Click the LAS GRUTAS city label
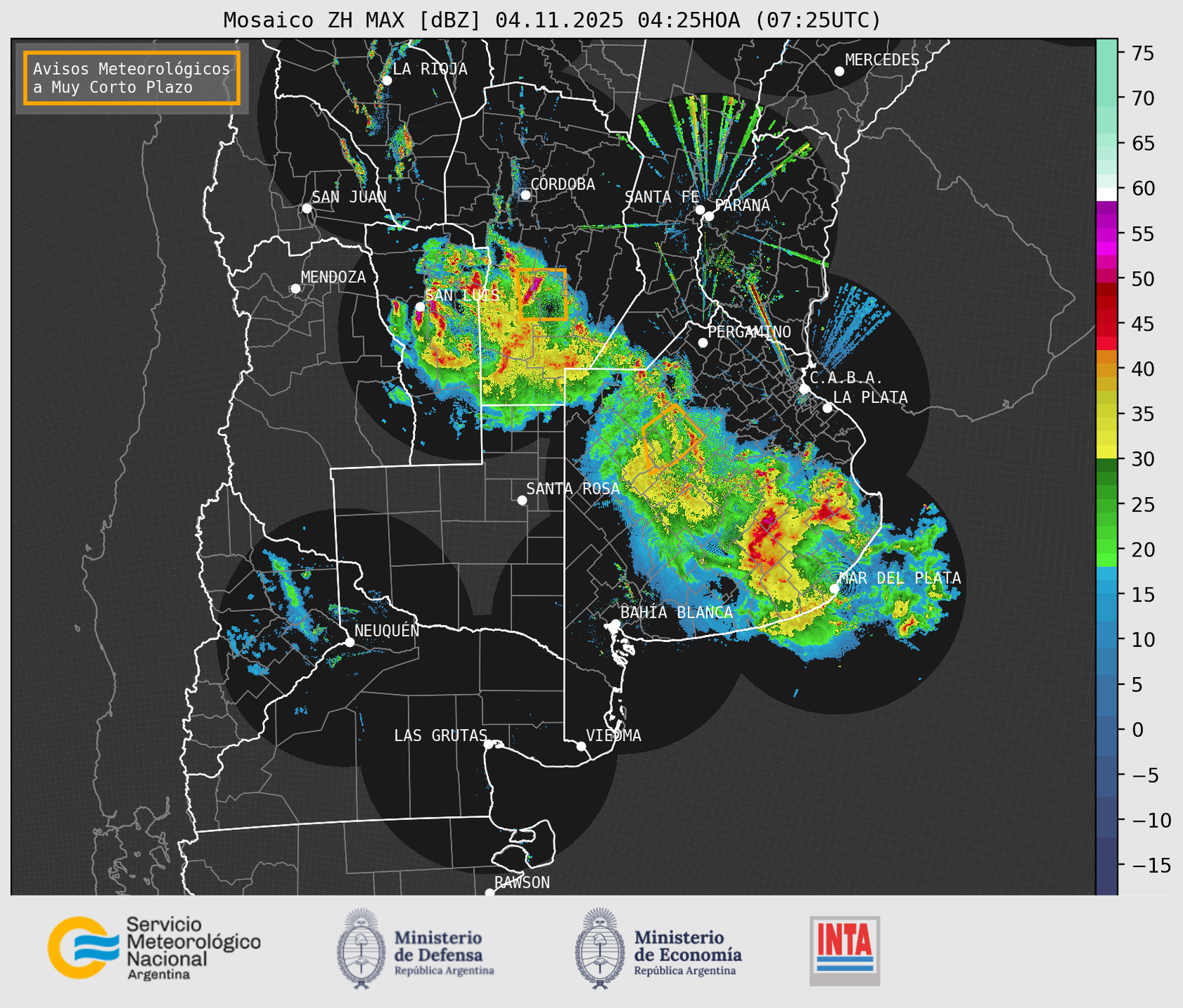1183x1008 pixels. pos(440,735)
